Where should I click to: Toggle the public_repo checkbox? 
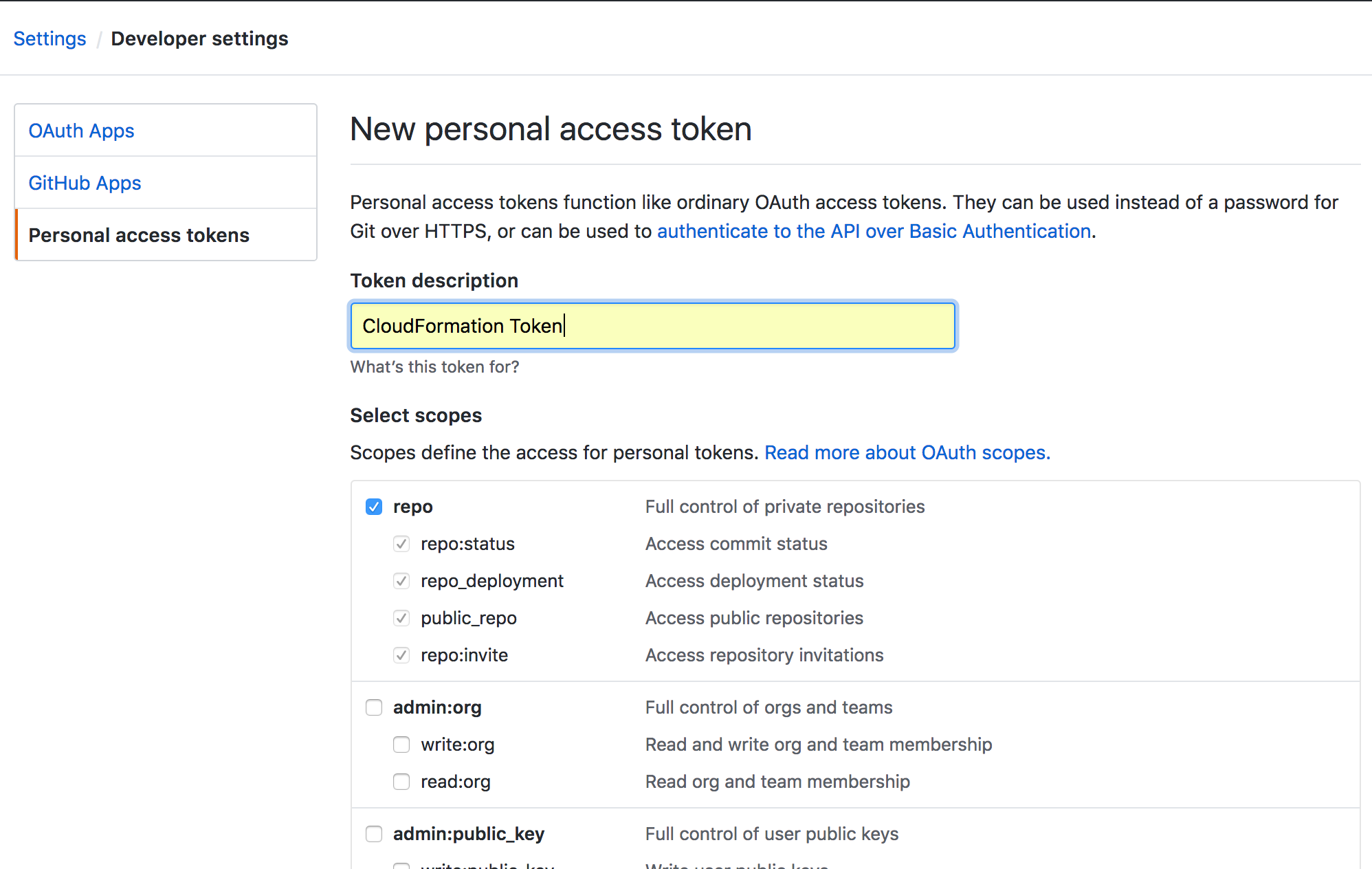(x=401, y=618)
